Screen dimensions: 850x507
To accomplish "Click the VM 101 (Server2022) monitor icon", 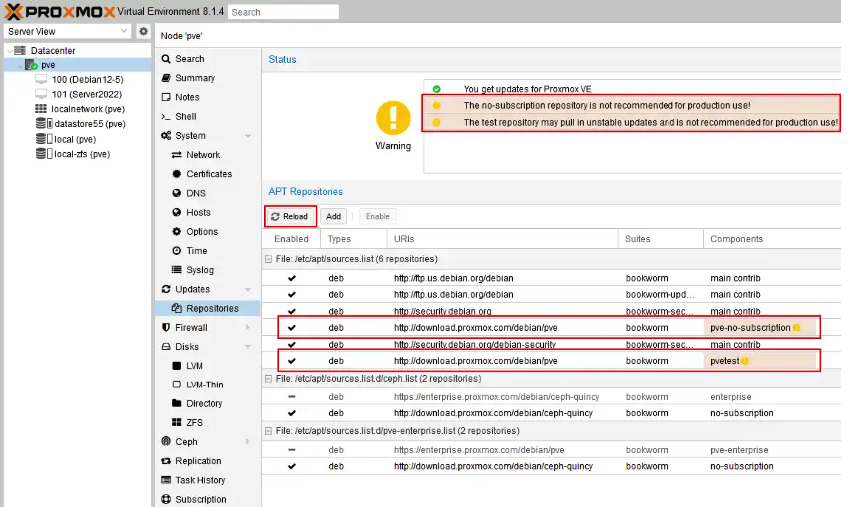I will [x=41, y=94].
